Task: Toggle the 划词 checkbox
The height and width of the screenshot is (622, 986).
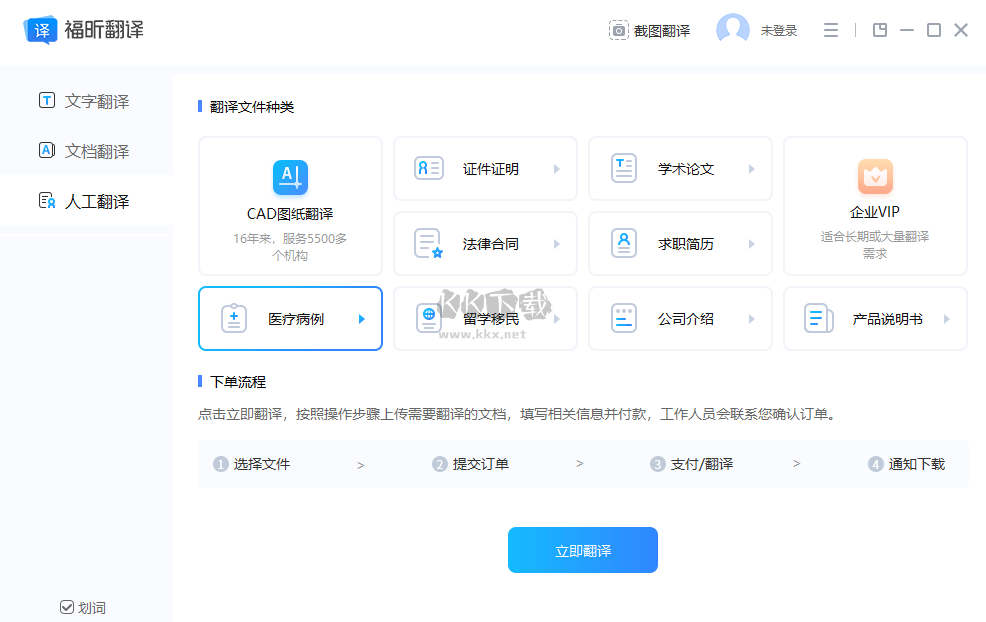Action: (67, 607)
